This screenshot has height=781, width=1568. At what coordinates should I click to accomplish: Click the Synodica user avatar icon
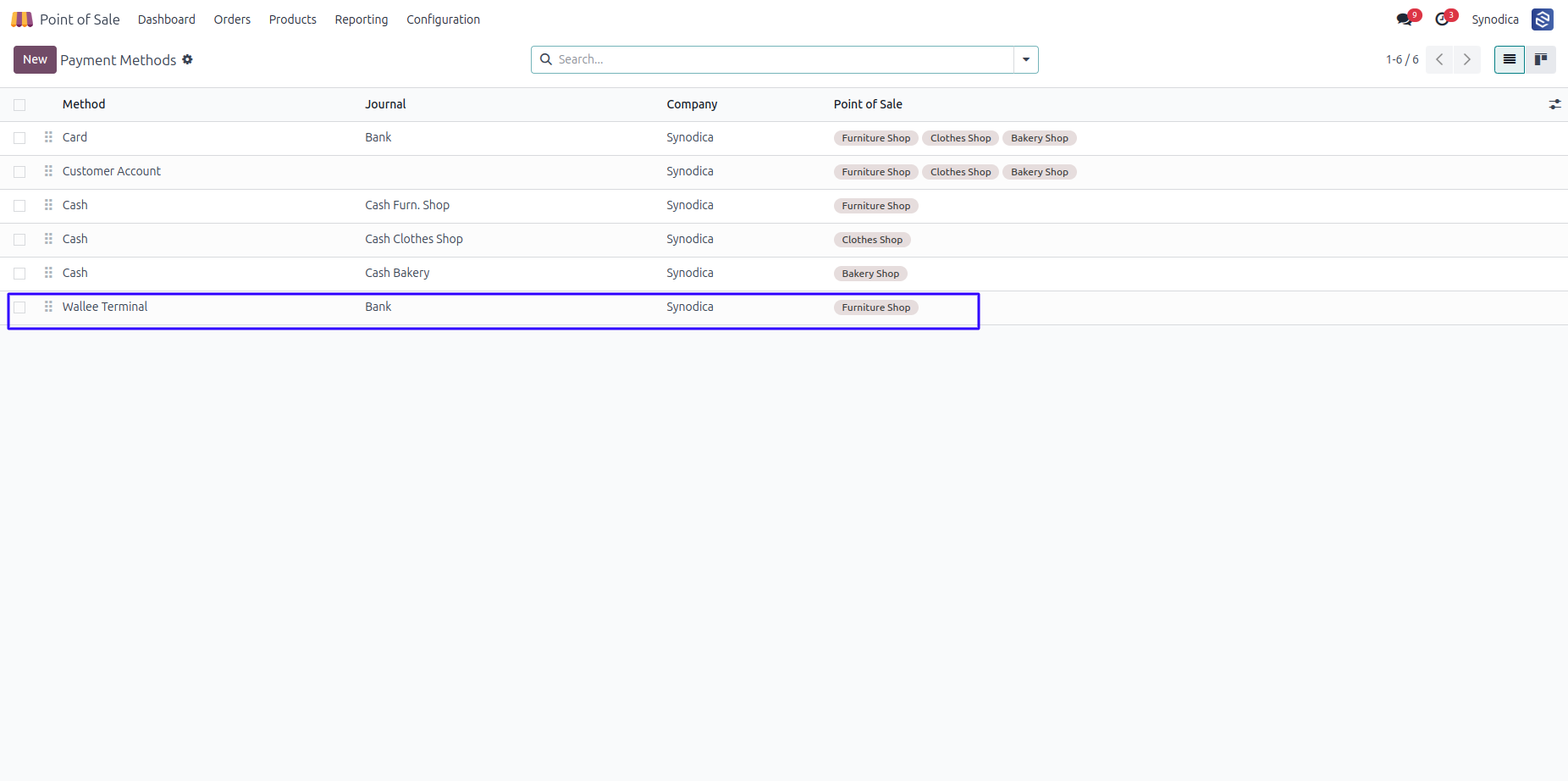coord(1543,19)
